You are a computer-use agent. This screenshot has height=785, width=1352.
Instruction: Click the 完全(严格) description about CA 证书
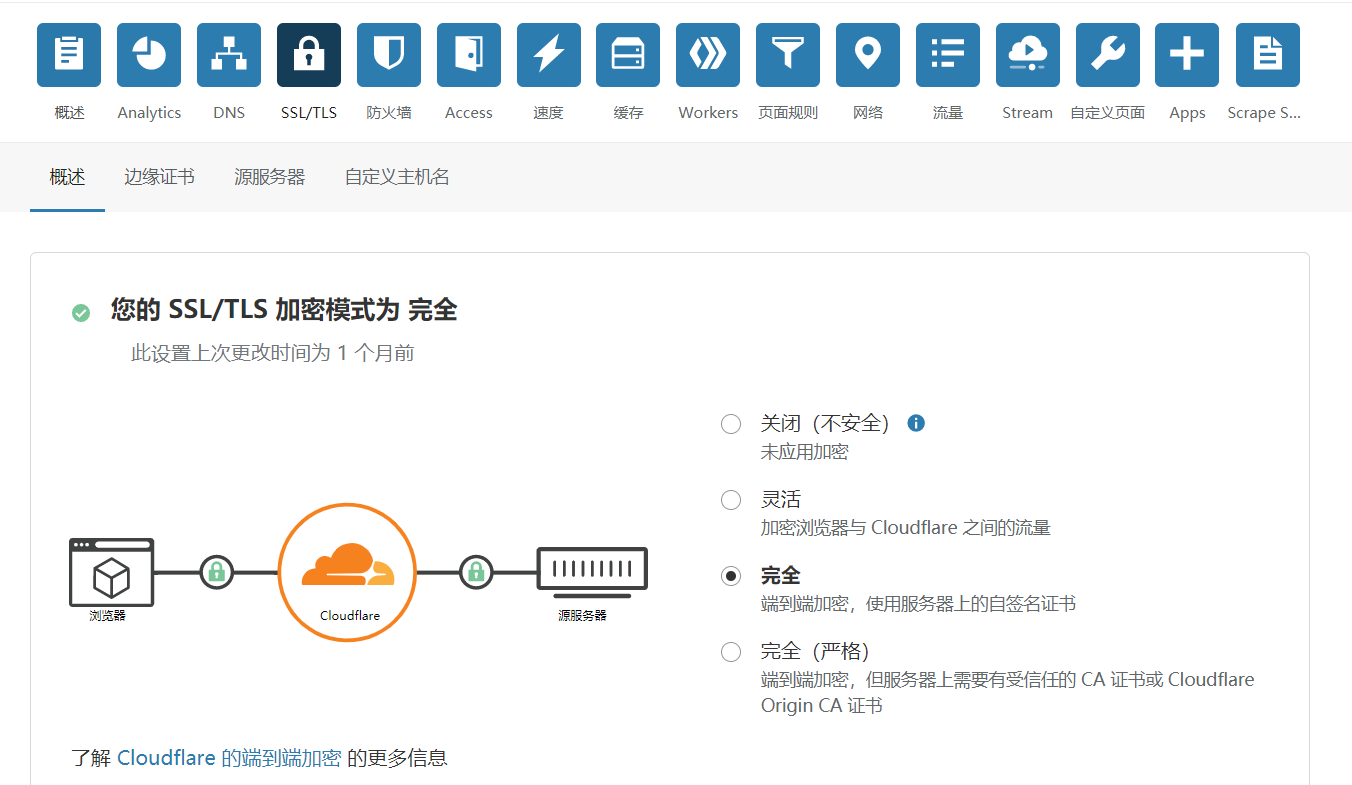click(x=1008, y=693)
